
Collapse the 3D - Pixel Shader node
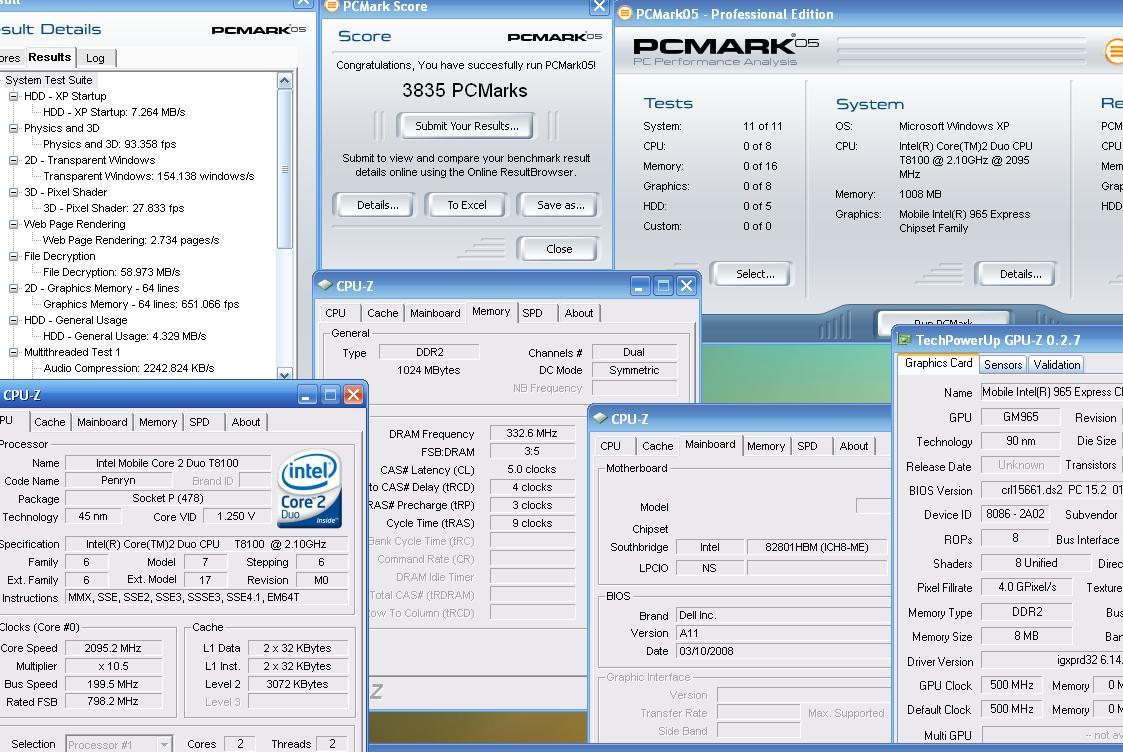pos(14,192)
